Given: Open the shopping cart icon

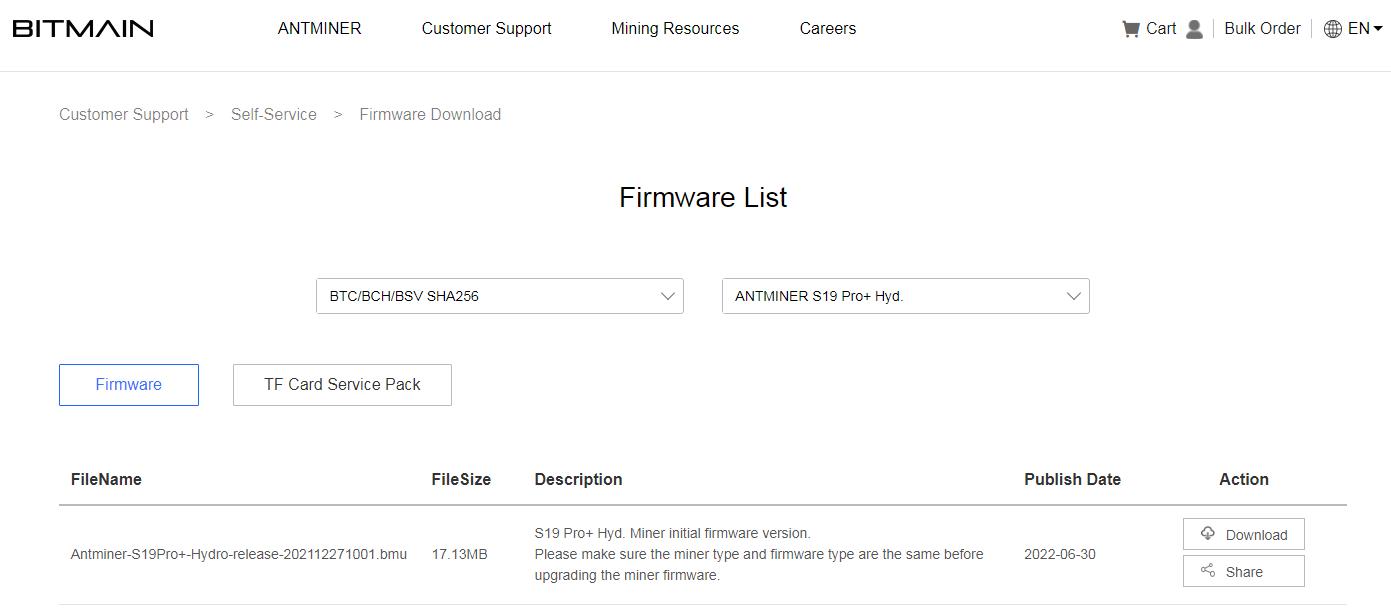Looking at the screenshot, I should (1131, 29).
